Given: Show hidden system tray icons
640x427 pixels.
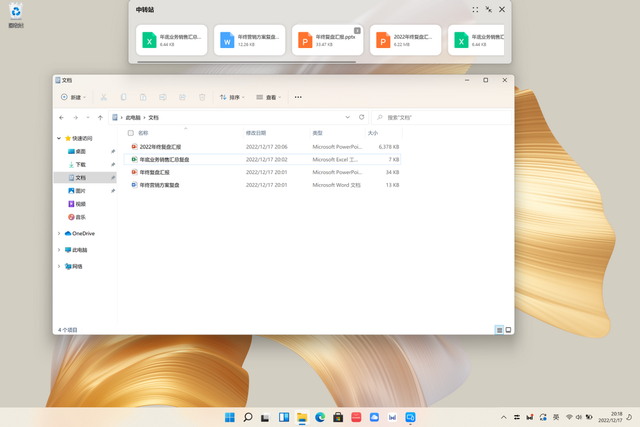Looking at the screenshot, I should pyautogui.click(x=503, y=417).
